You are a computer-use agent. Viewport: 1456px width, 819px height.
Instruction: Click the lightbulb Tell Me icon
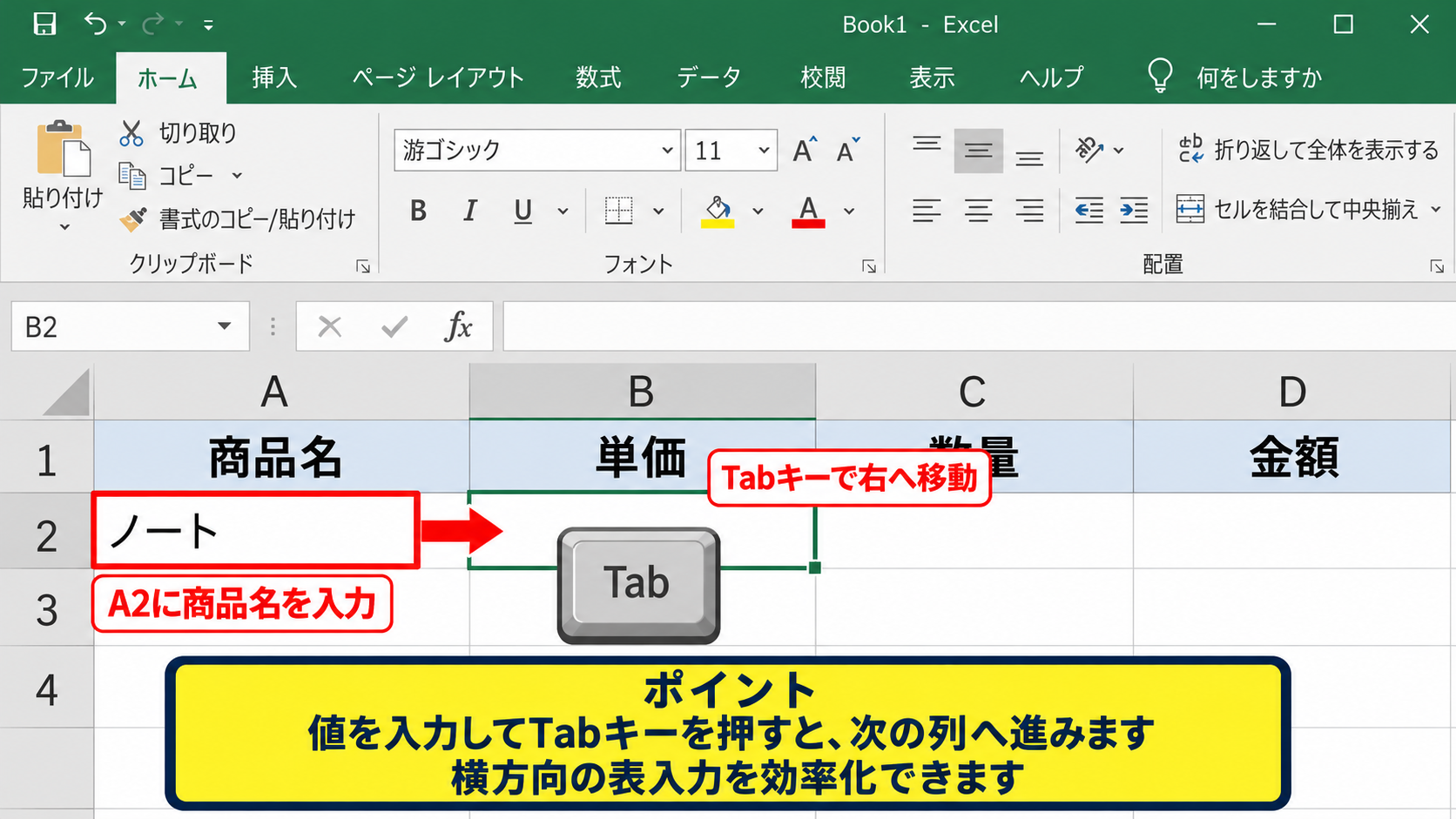click(1160, 76)
